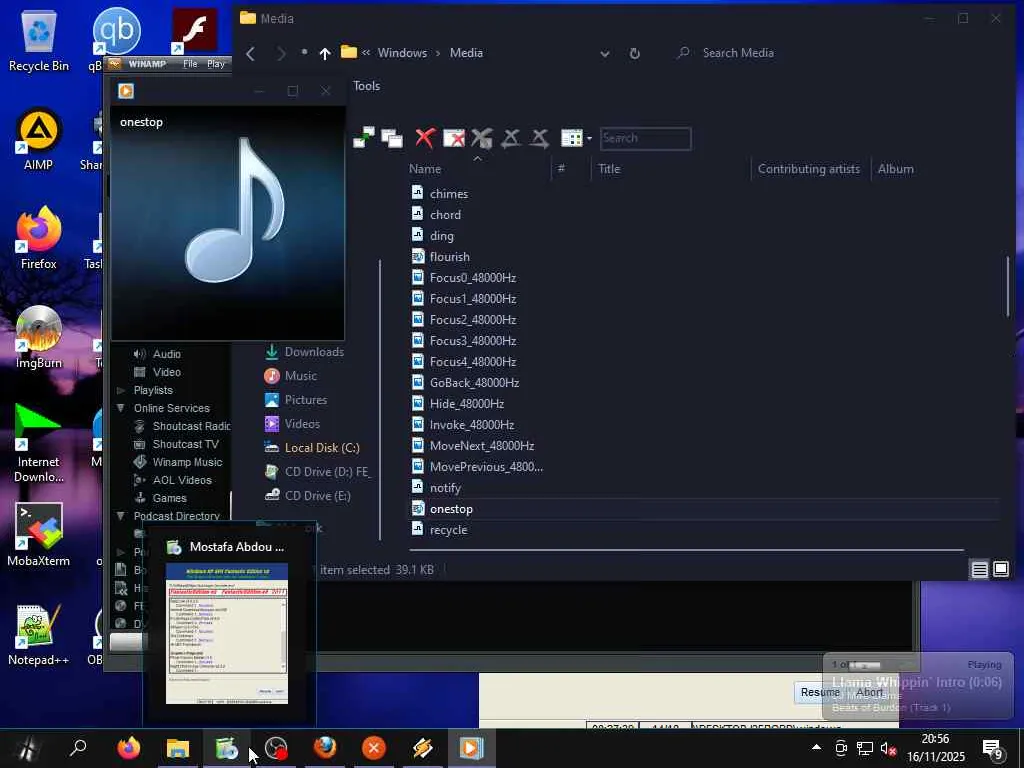Select AOL Videos in Winamp library
This screenshot has height=768, width=1024.
coord(182,480)
